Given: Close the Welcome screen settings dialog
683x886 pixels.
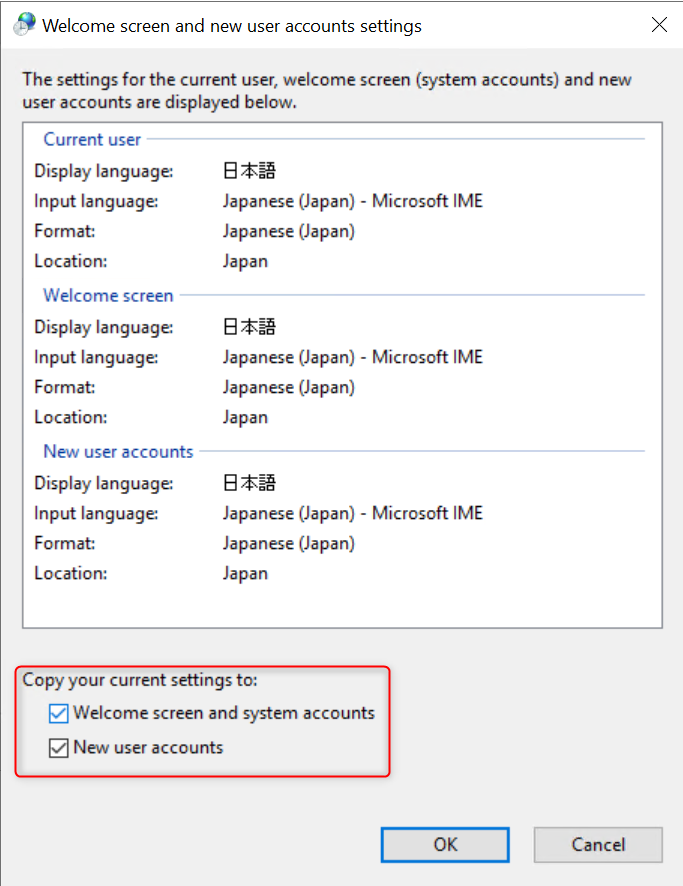Looking at the screenshot, I should tap(659, 25).
